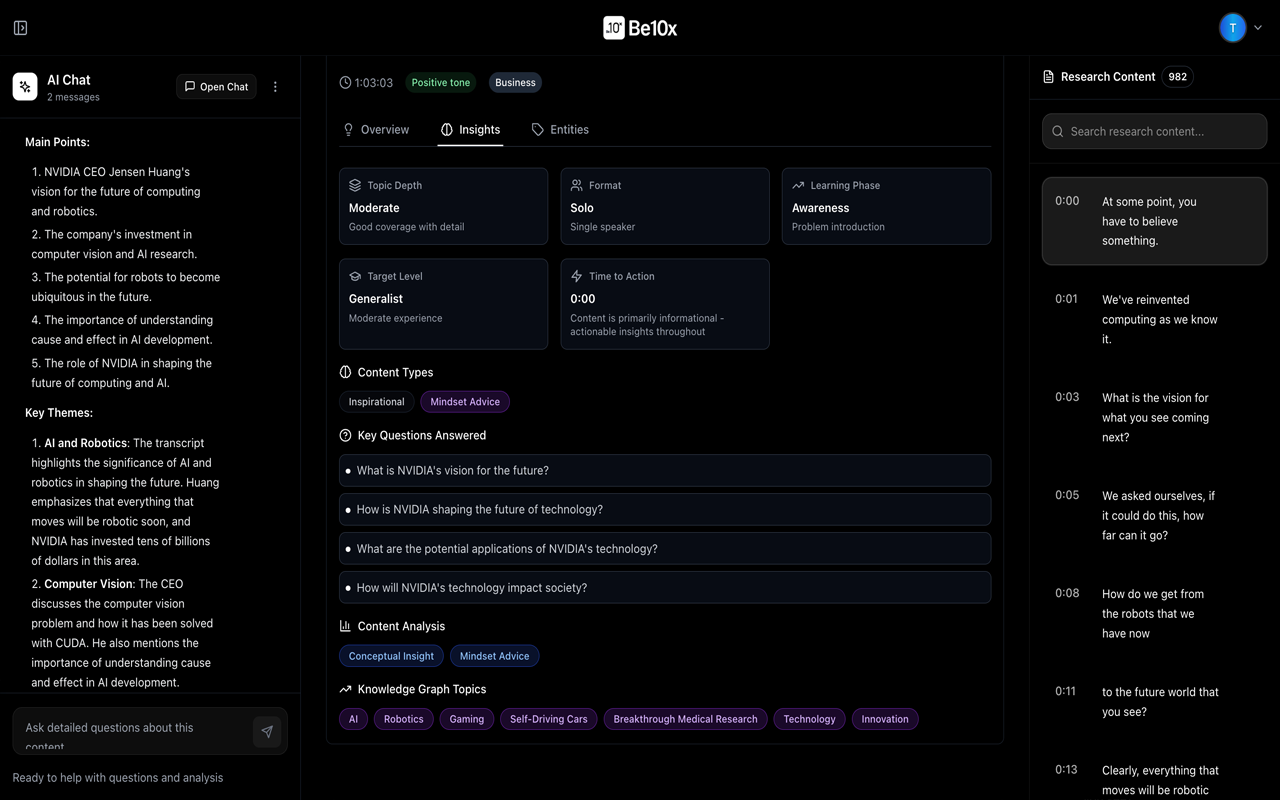The width and height of the screenshot is (1280, 800).
Task: Select the Insights tab
Action: click(470, 130)
